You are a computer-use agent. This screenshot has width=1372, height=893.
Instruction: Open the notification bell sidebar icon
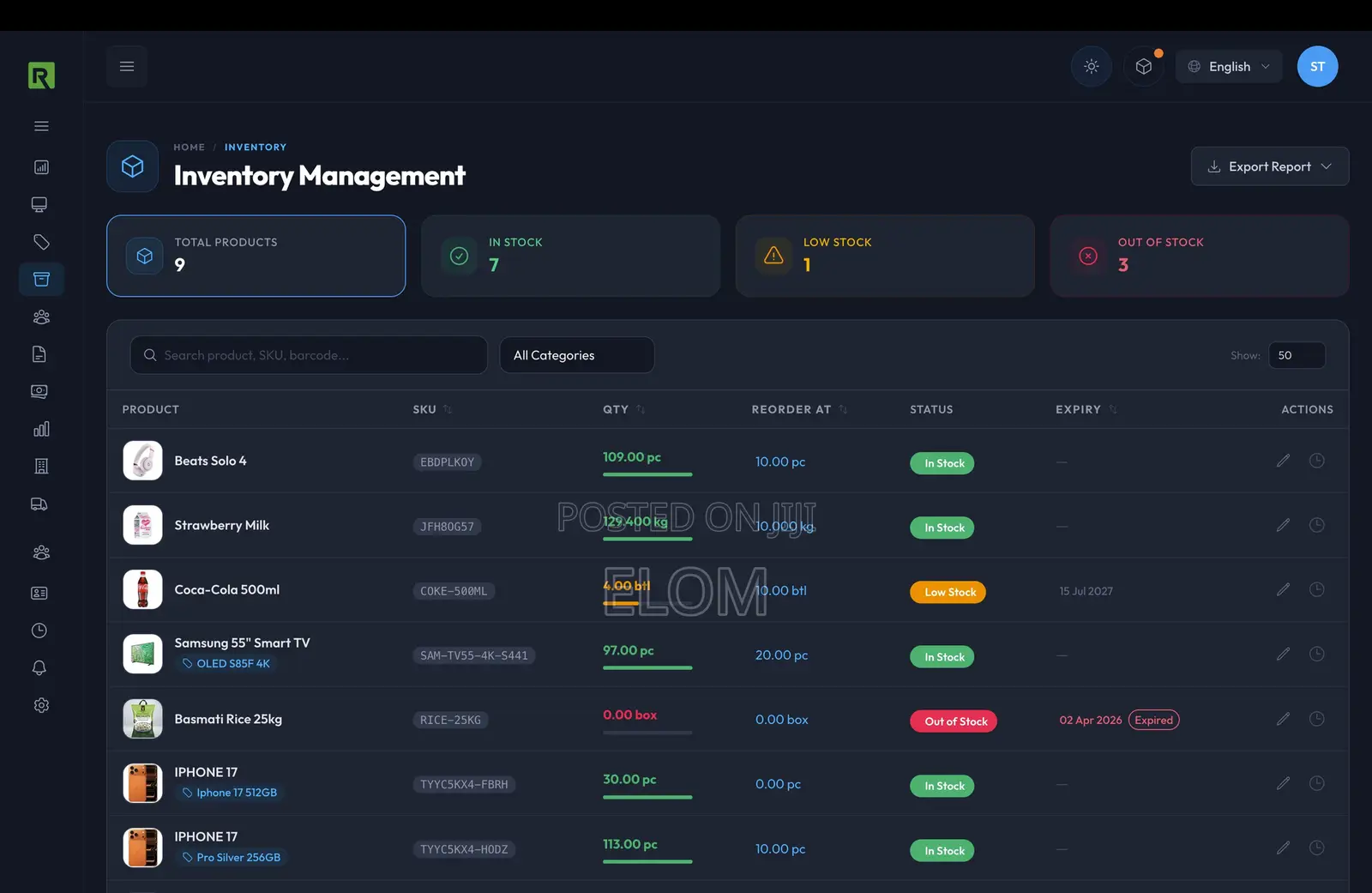(39, 667)
